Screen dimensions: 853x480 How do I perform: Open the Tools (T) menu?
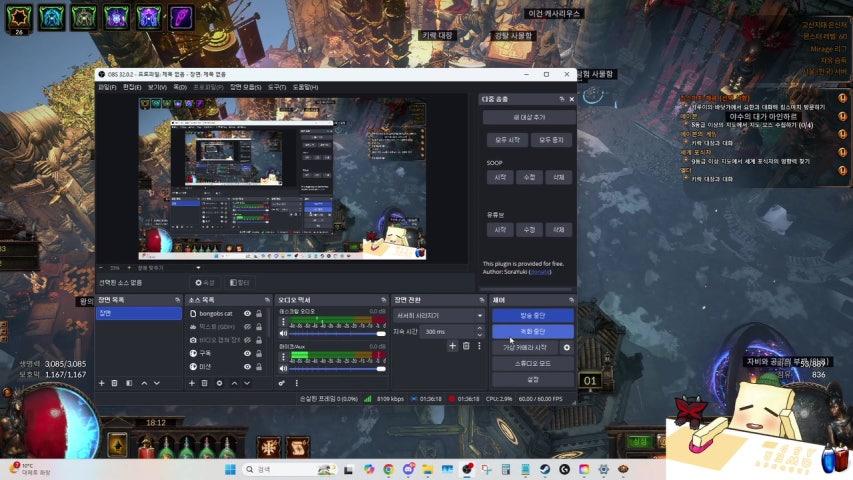(x=277, y=87)
